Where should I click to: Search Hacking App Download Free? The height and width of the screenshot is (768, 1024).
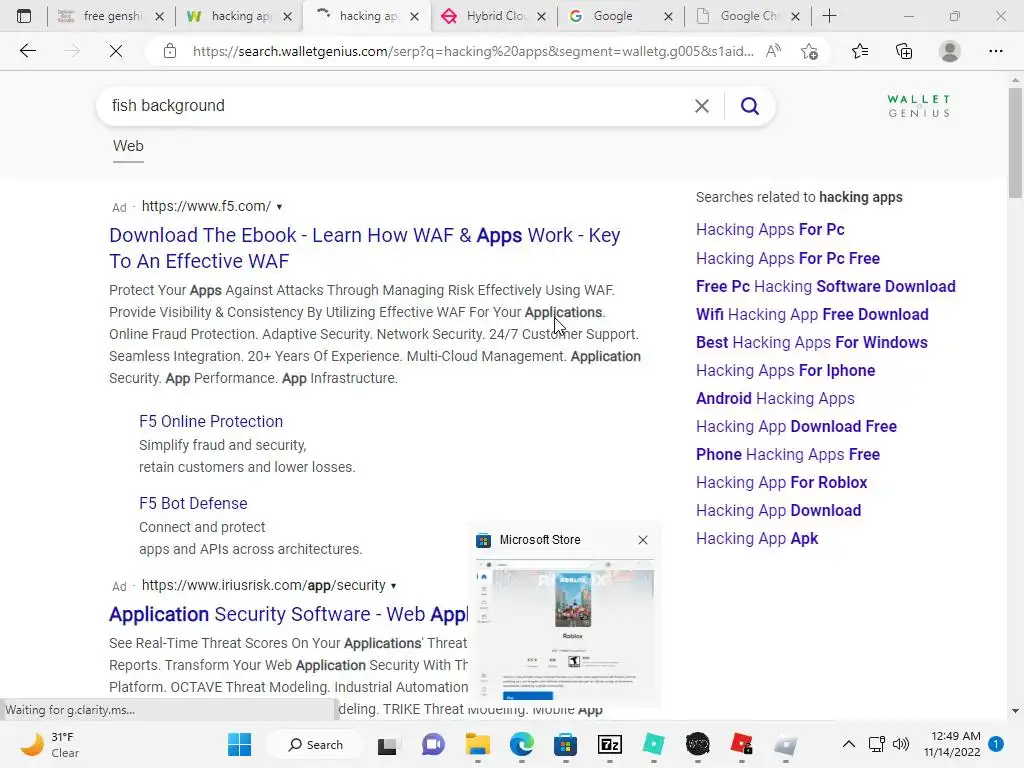pos(796,426)
